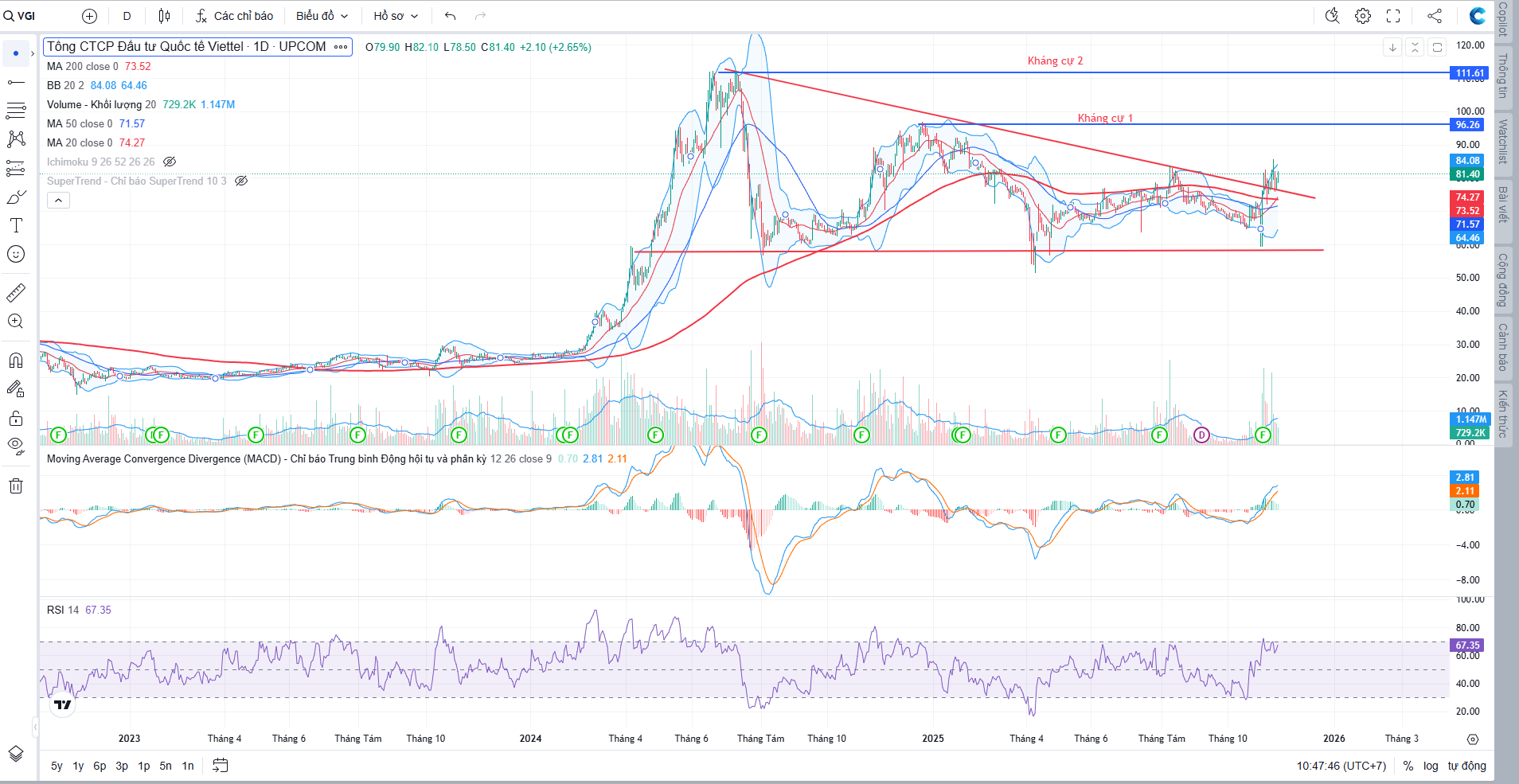The image size is (1519, 784).
Task: Toggle stay-in-drawing-mode pencil lock
Action: point(16,389)
